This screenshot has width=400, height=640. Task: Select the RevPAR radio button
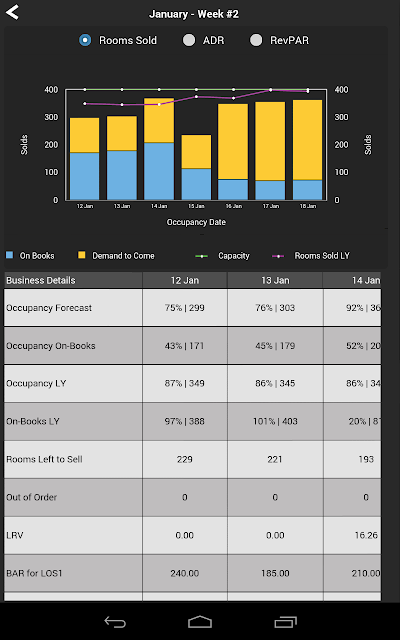pos(256,40)
